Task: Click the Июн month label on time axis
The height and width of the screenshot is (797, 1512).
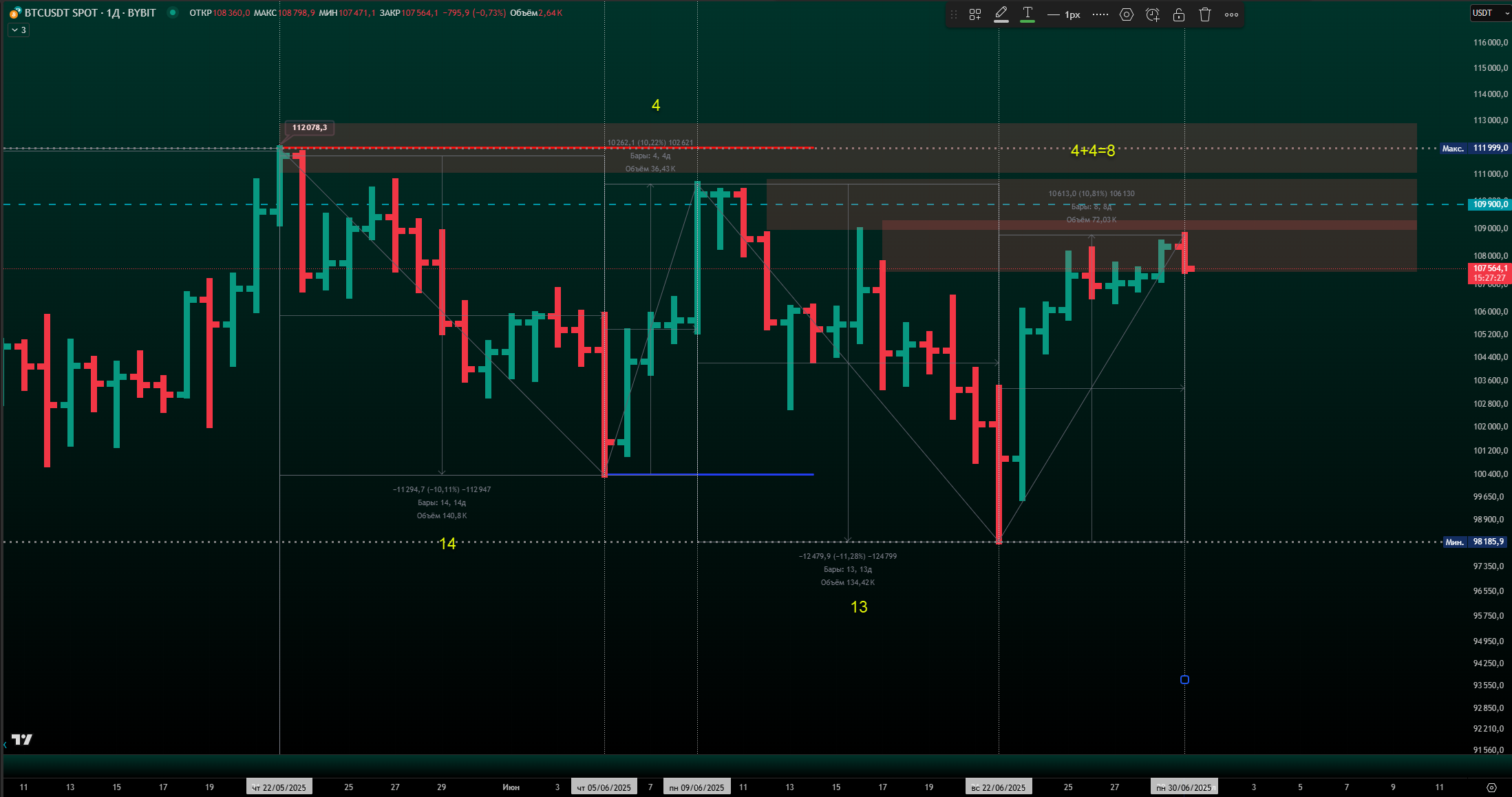Action: coord(511,787)
